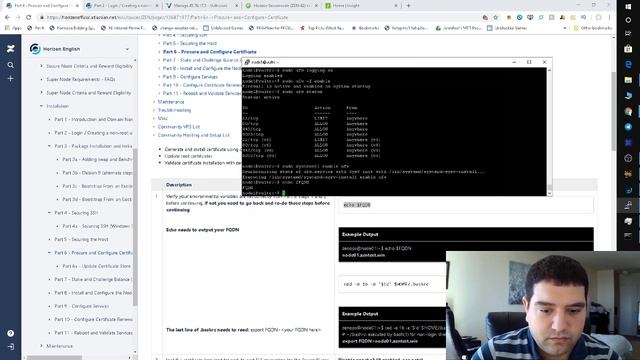Click the plus create icon in the left rail
The image size is (640, 360).
coord(11,78)
